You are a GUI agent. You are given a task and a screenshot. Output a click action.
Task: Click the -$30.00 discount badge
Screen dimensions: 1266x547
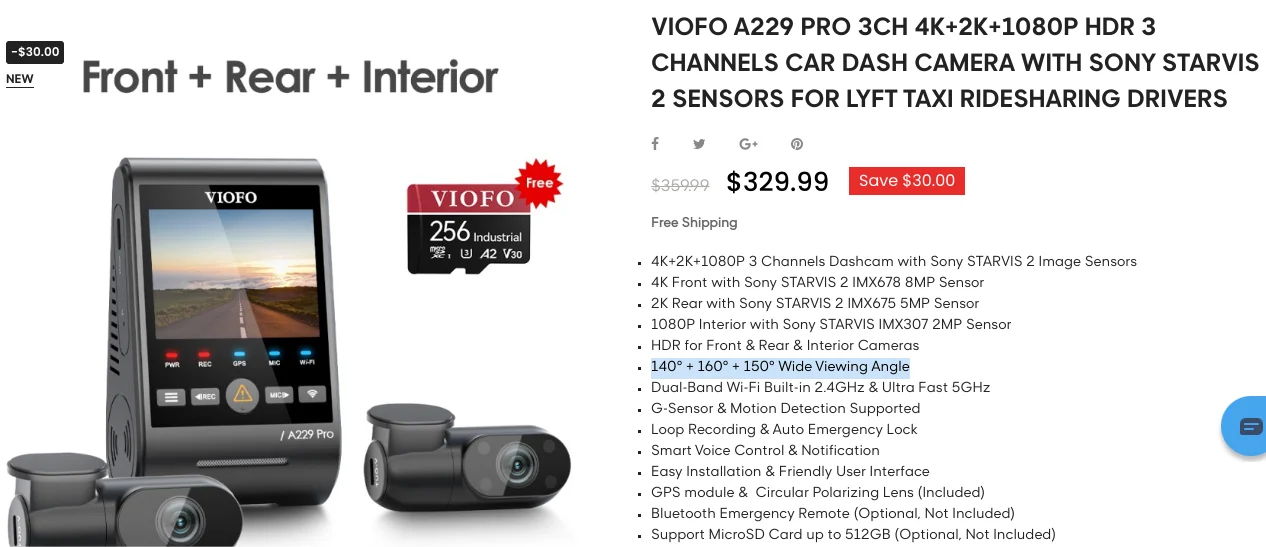(35, 52)
